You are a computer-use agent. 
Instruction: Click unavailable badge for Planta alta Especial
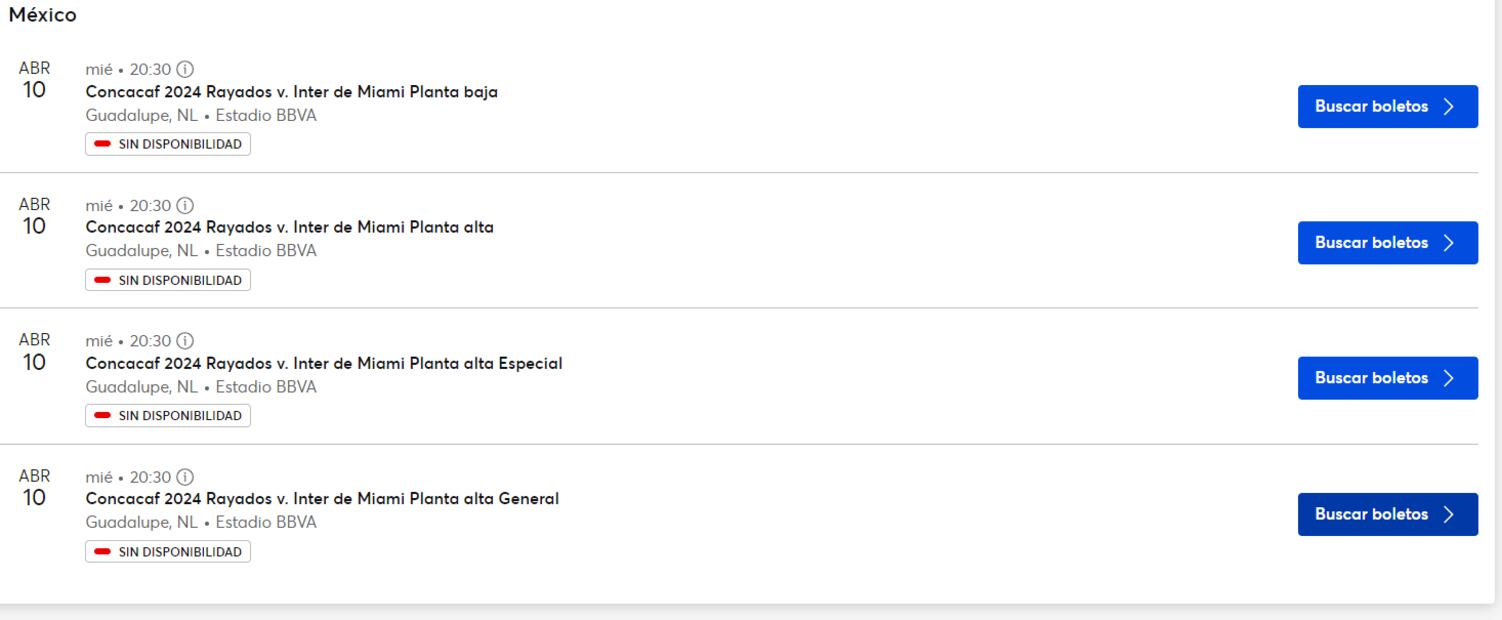[x=168, y=416]
